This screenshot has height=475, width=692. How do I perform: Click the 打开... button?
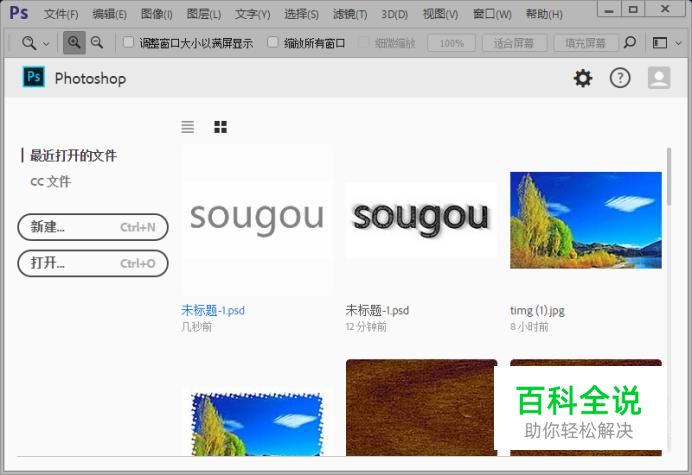(x=93, y=263)
